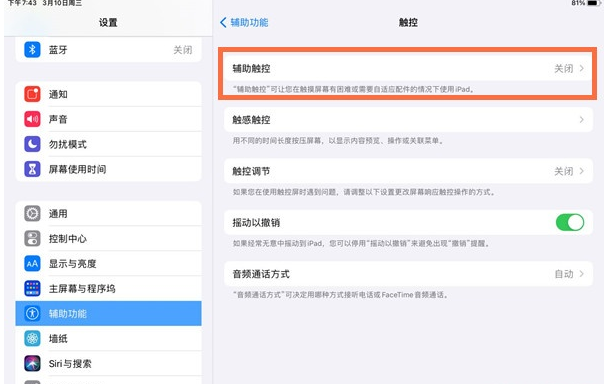Image resolution: width=604 pixels, height=384 pixels.
Task: Expand the 辅助触控 row chevron
Action: pos(582,69)
